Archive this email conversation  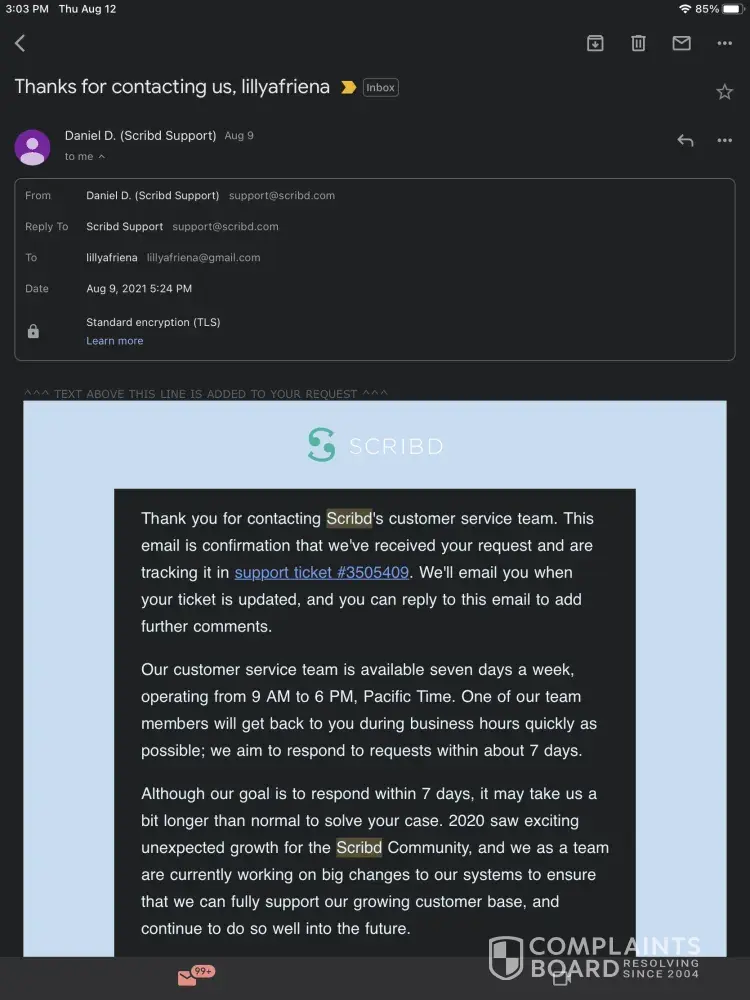click(x=595, y=43)
